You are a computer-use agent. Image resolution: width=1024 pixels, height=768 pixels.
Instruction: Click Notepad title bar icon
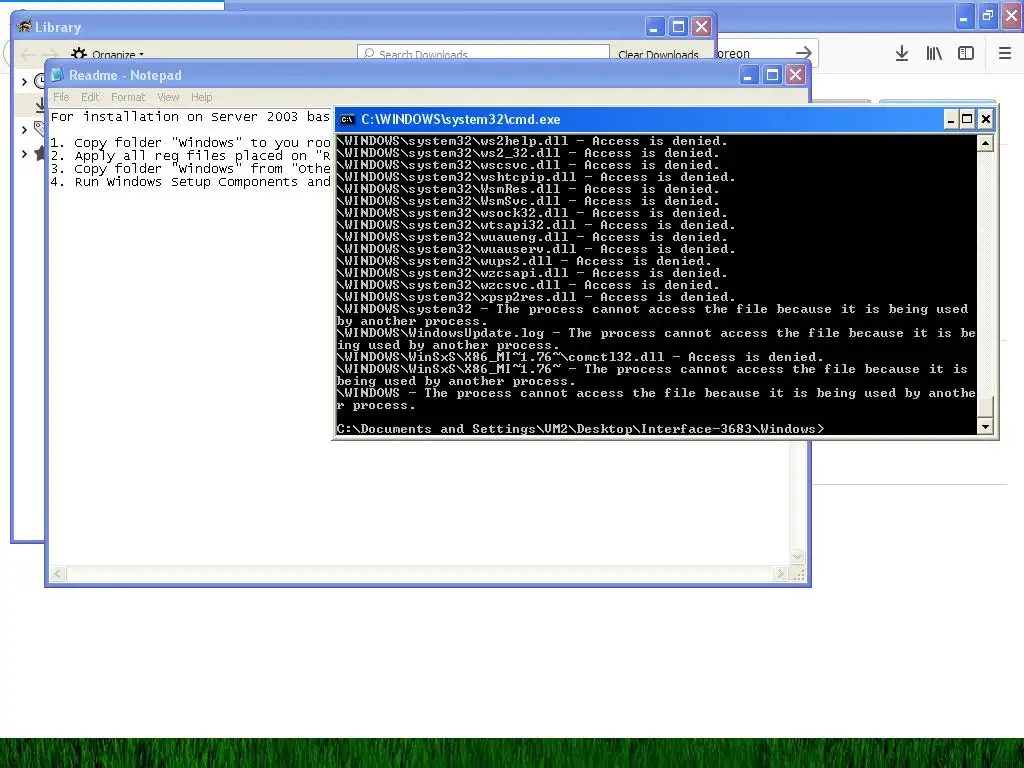(x=57, y=75)
